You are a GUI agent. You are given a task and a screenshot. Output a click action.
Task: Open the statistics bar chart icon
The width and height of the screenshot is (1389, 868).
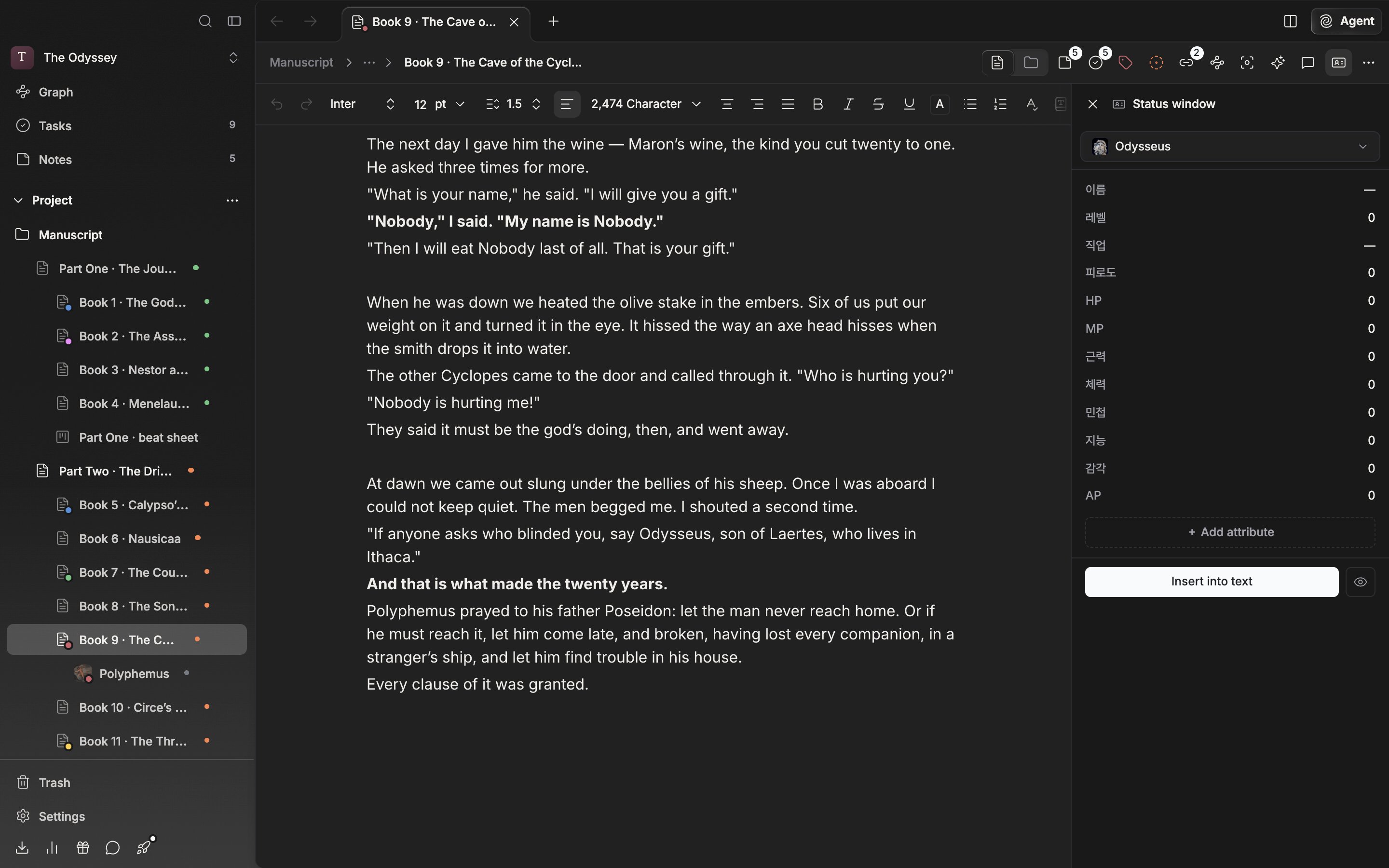point(52,848)
